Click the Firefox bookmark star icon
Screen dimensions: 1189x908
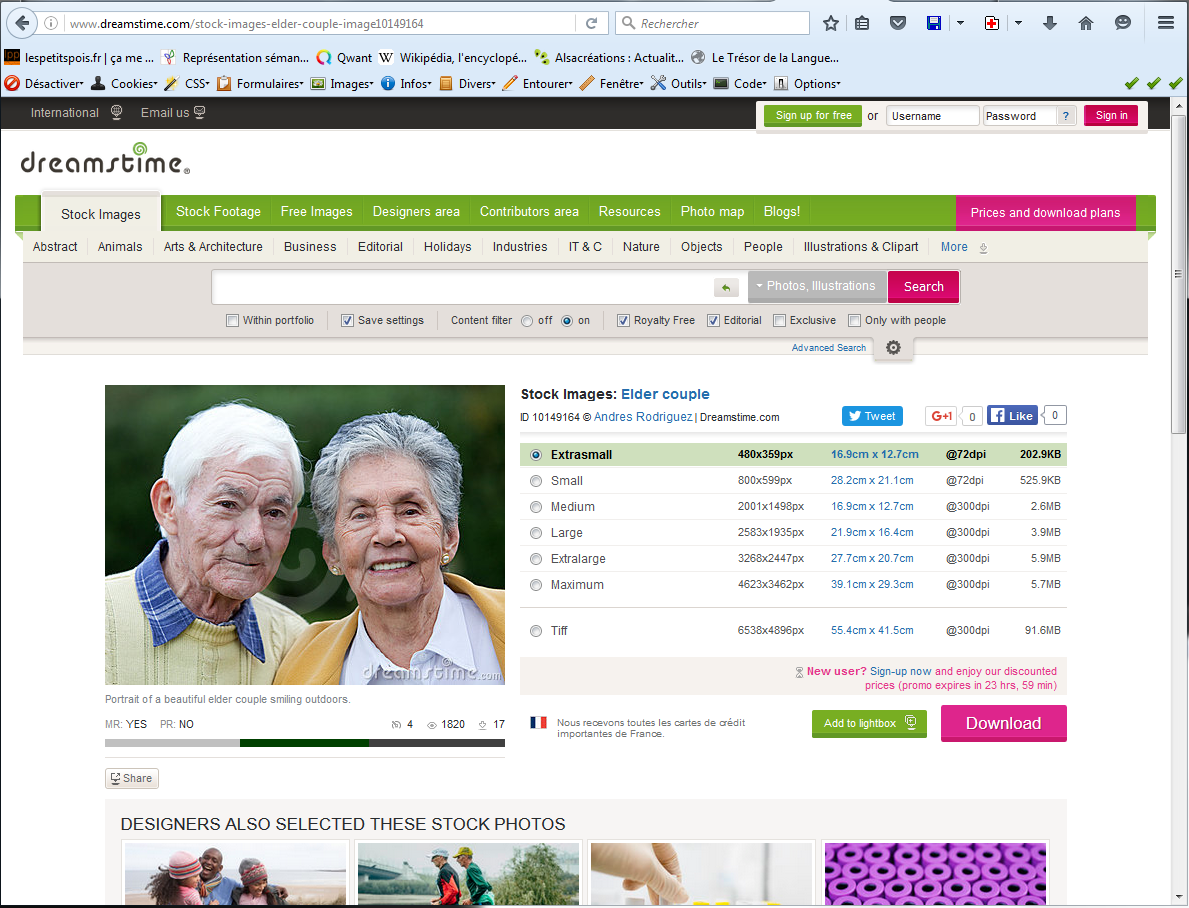tap(831, 23)
